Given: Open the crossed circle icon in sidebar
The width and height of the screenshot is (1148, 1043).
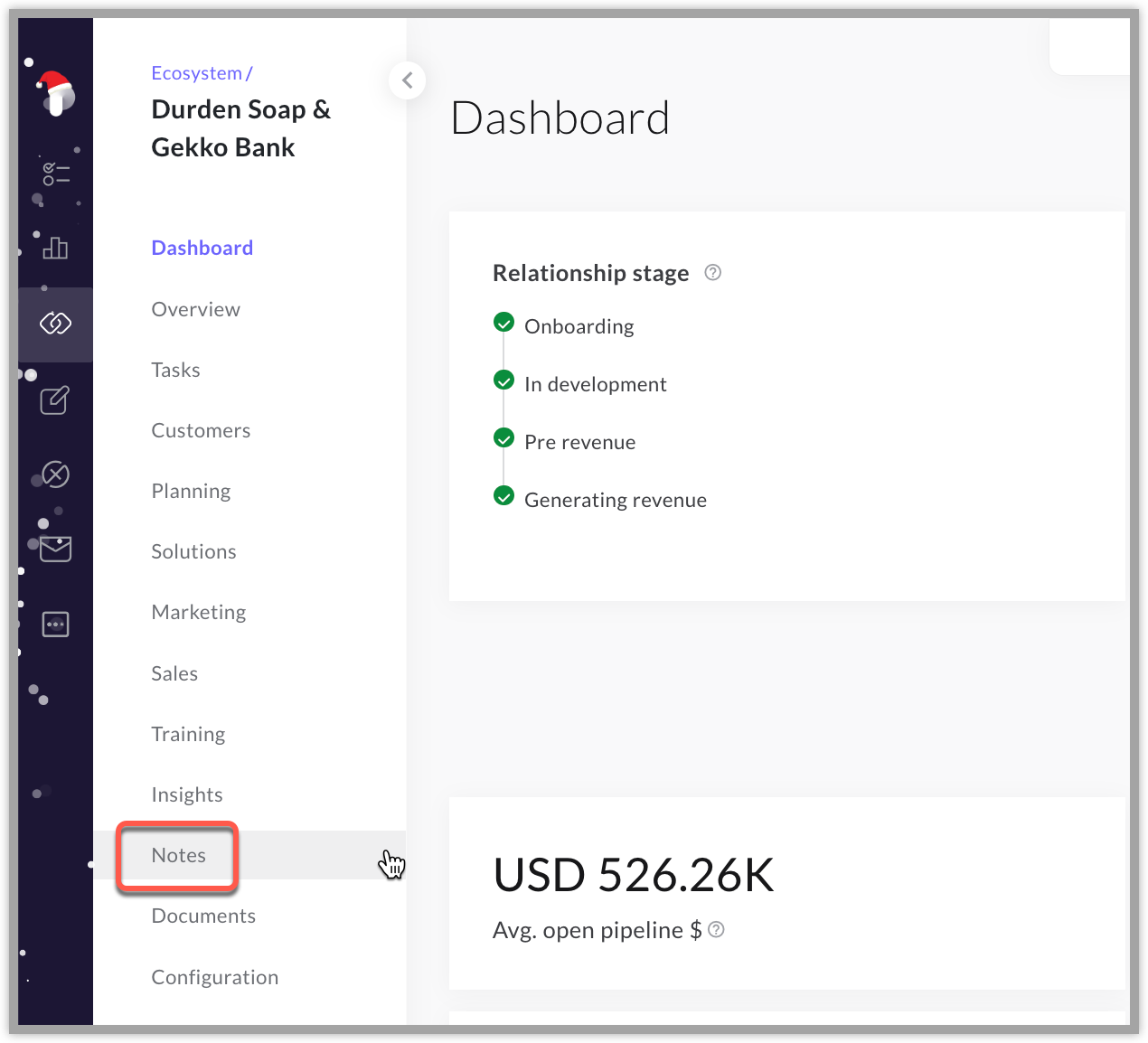Looking at the screenshot, I should pyautogui.click(x=55, y=475).
